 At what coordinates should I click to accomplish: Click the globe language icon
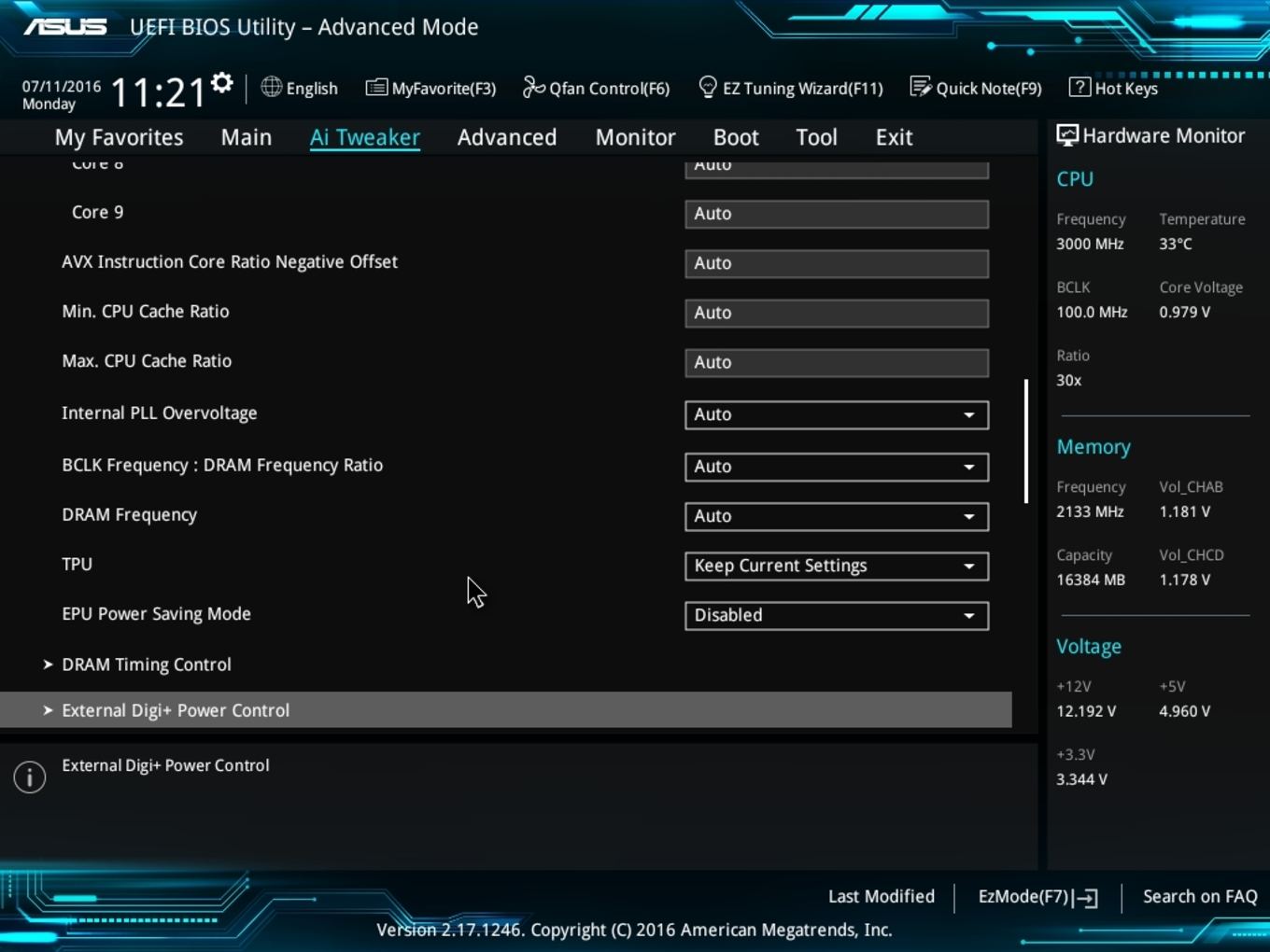(271, 87)
